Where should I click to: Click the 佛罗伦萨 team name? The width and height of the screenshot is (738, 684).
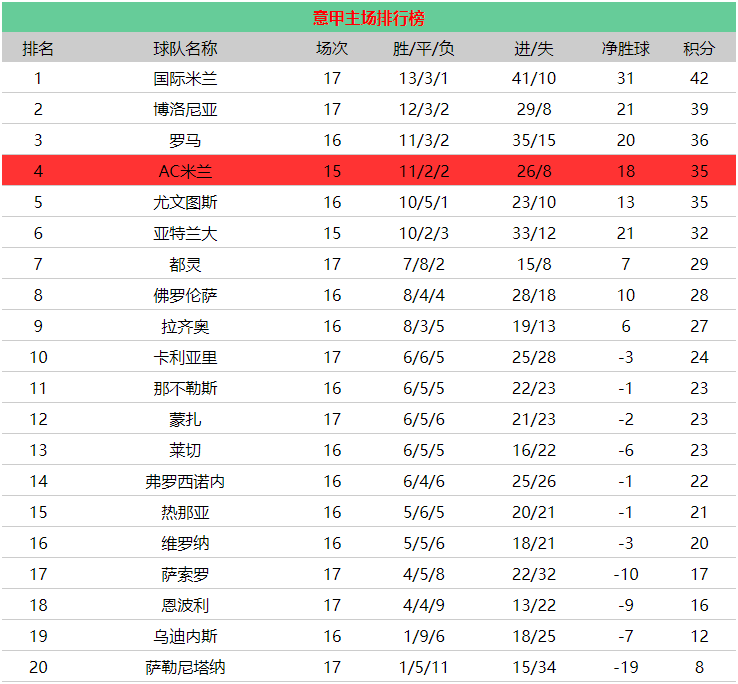point(185,295)
